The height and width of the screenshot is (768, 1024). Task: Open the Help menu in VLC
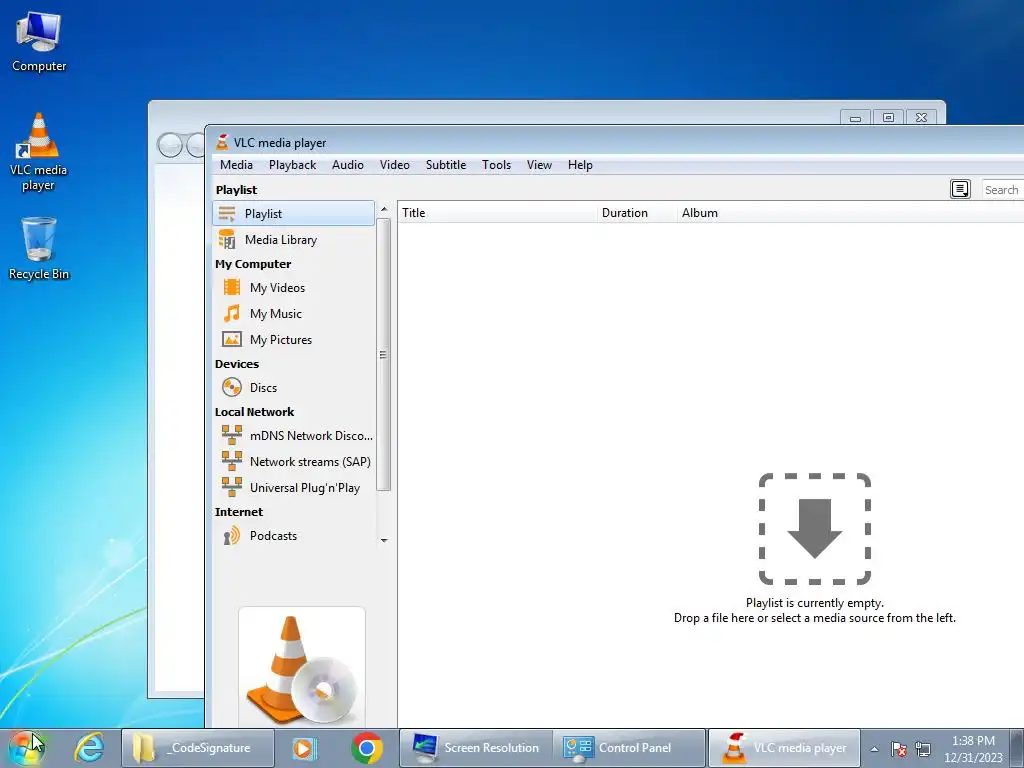[580, 165]
